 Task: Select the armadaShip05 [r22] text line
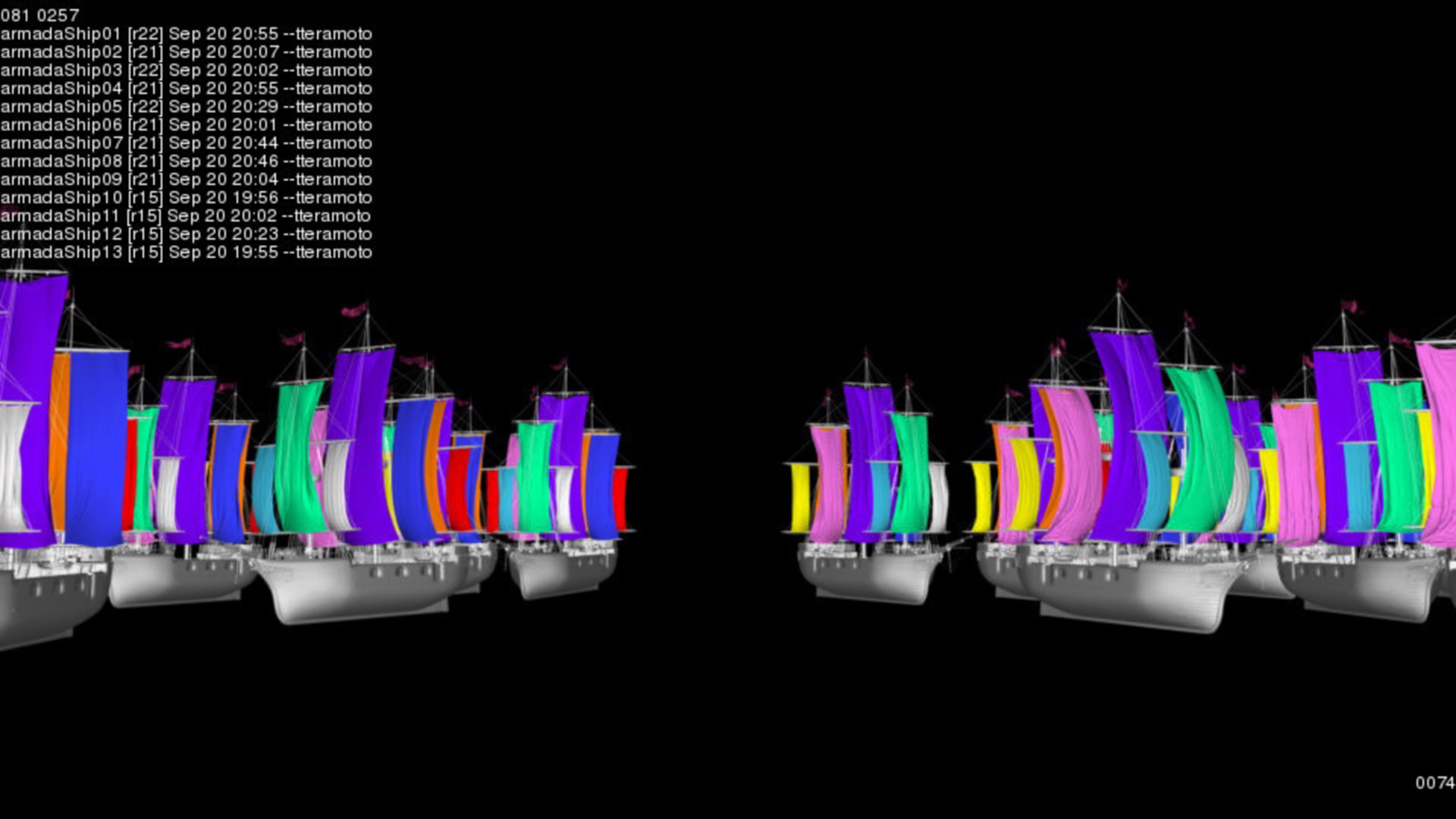(x=187, y=107)
